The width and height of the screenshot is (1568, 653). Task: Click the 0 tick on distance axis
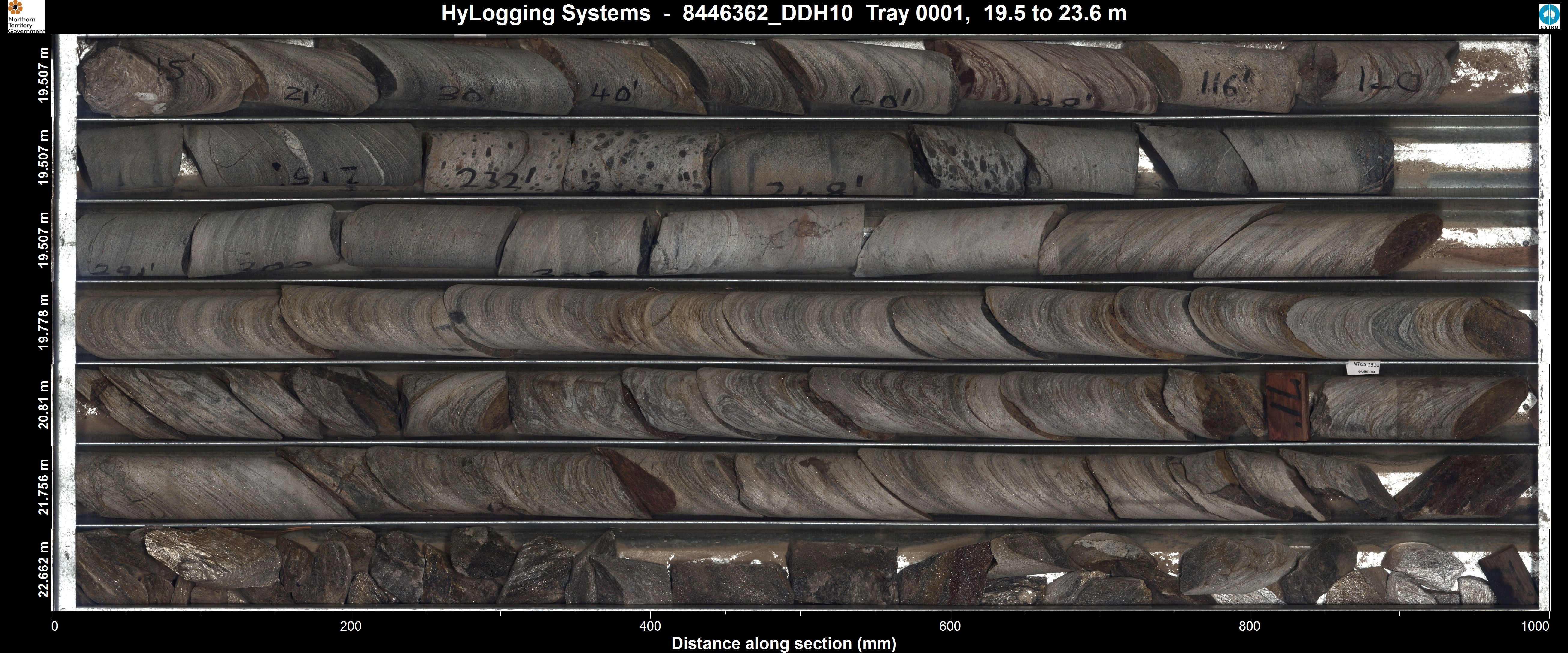point(55,626)
